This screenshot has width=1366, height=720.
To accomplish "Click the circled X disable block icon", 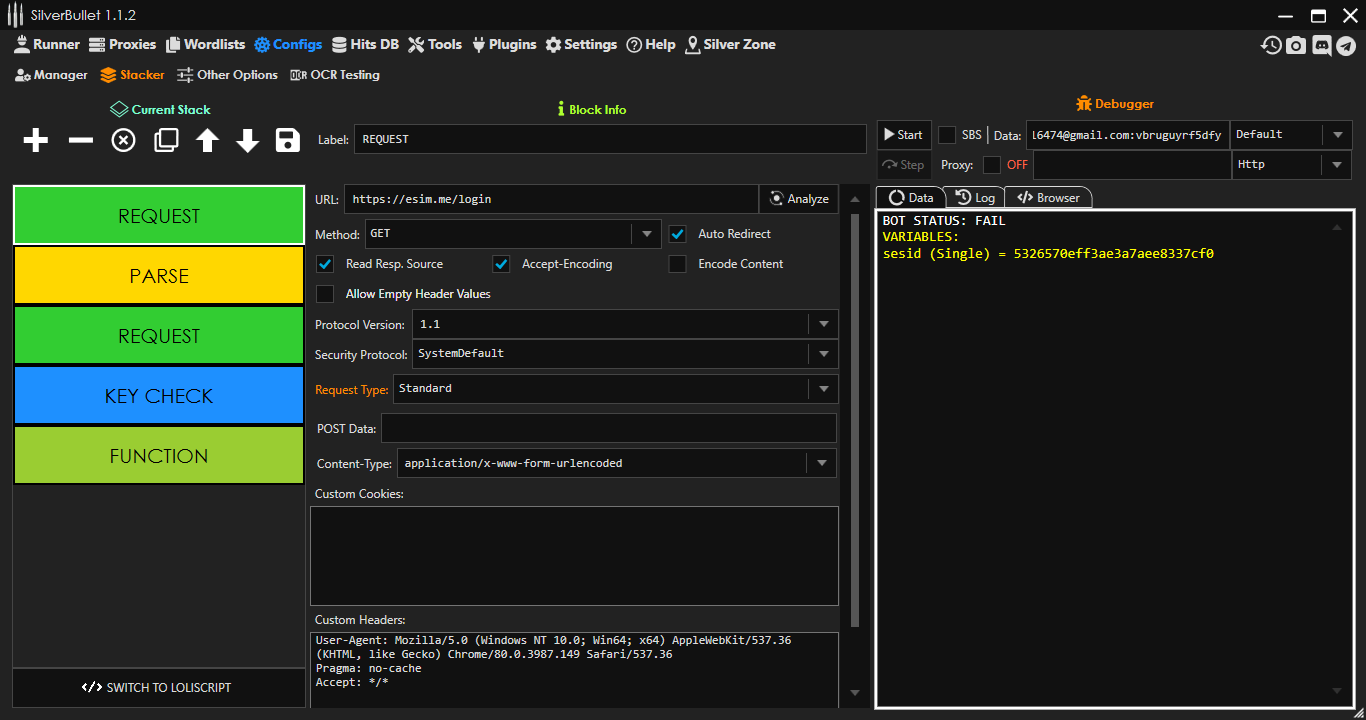I will pos(123,140).
